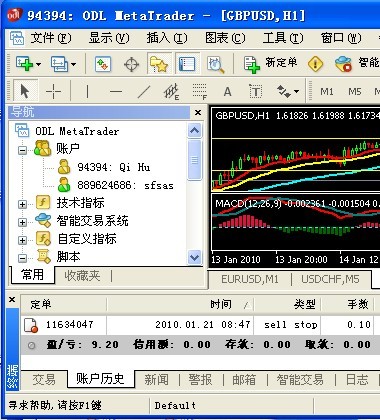This screenshot has width=380, height=420.
Task: Toggle the Market Watch window icon
Action: pos(103,64)
